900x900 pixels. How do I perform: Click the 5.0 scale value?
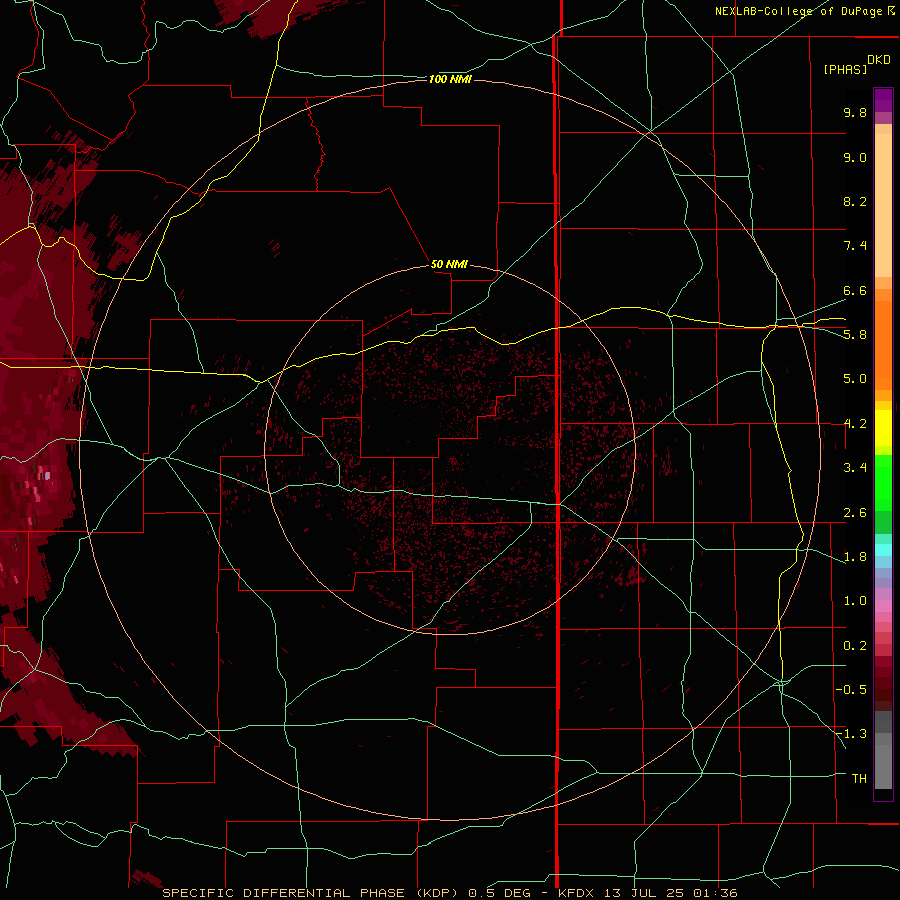click(855, 379)
